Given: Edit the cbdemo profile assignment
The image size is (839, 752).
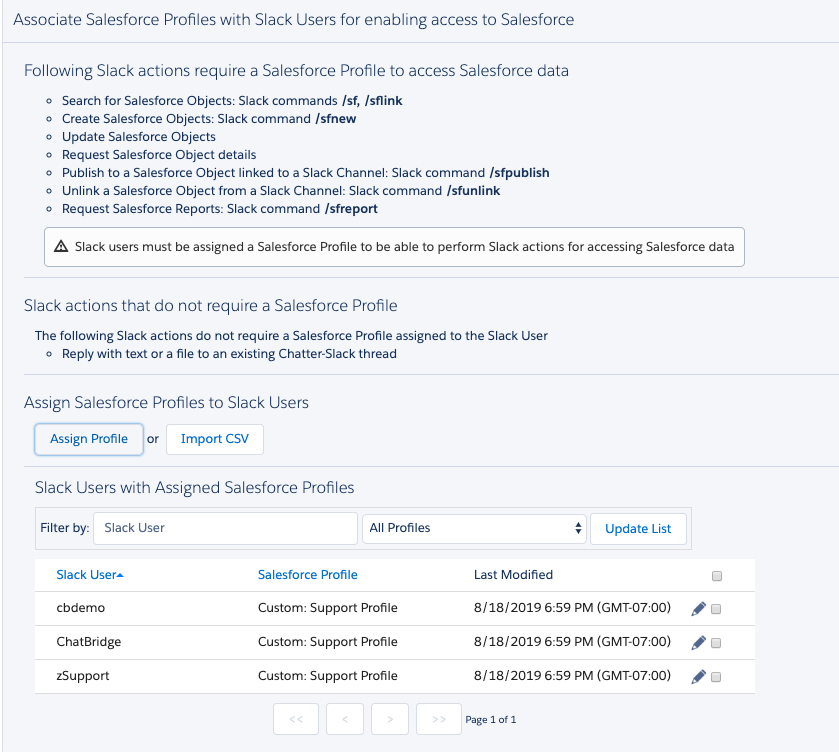Looking at the screenshot, I should [x=699, y=608].
